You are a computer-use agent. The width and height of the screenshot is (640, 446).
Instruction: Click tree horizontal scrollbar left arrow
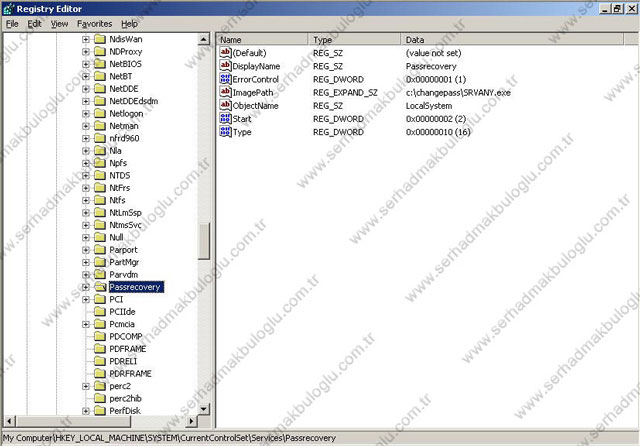(10, 420)
